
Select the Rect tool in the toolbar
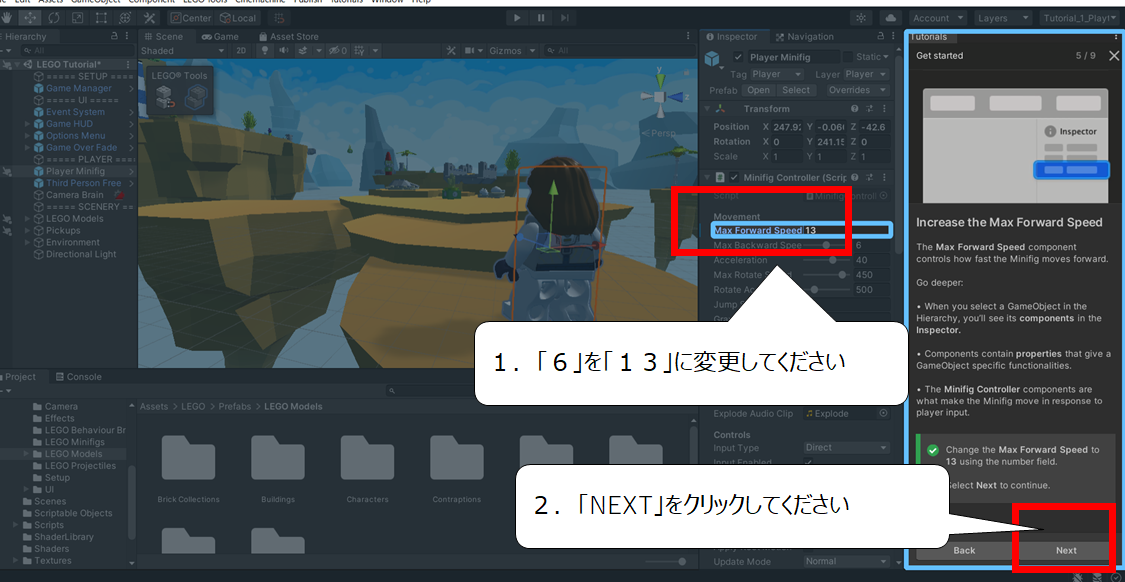(101, 18)
